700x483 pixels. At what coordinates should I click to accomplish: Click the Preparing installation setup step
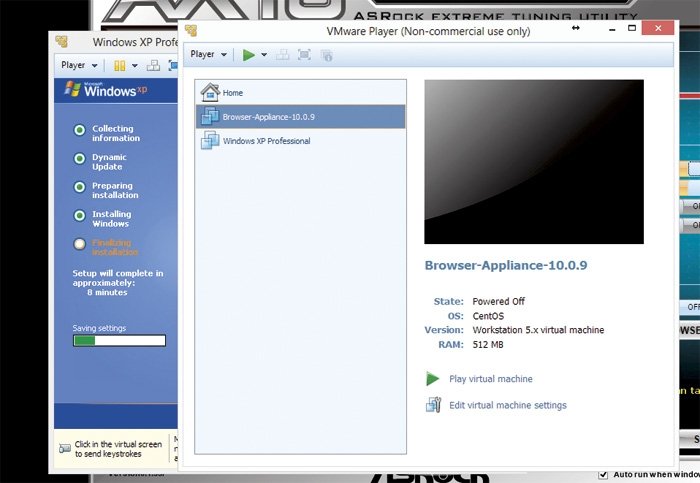[x=106, y=190]
